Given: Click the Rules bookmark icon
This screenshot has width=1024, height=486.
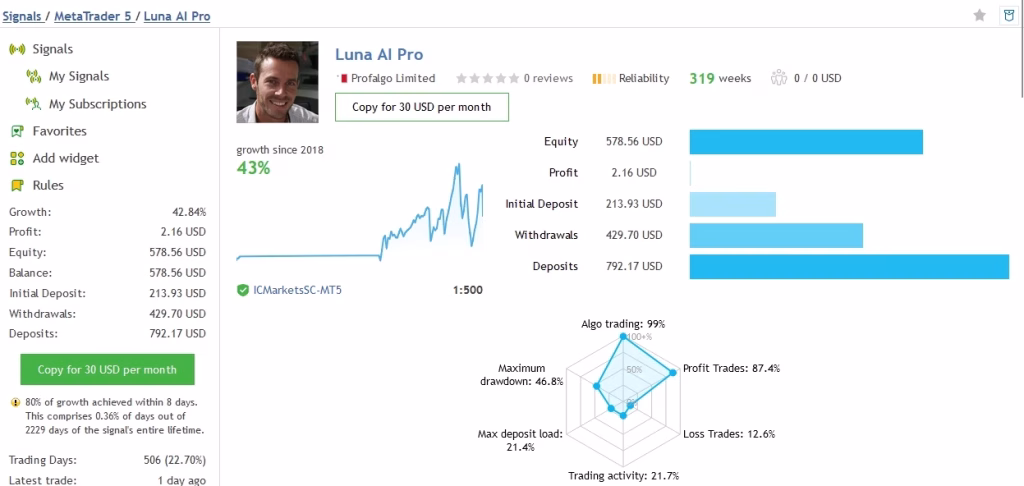Looking at the screenshot, I should coord(16,185).
